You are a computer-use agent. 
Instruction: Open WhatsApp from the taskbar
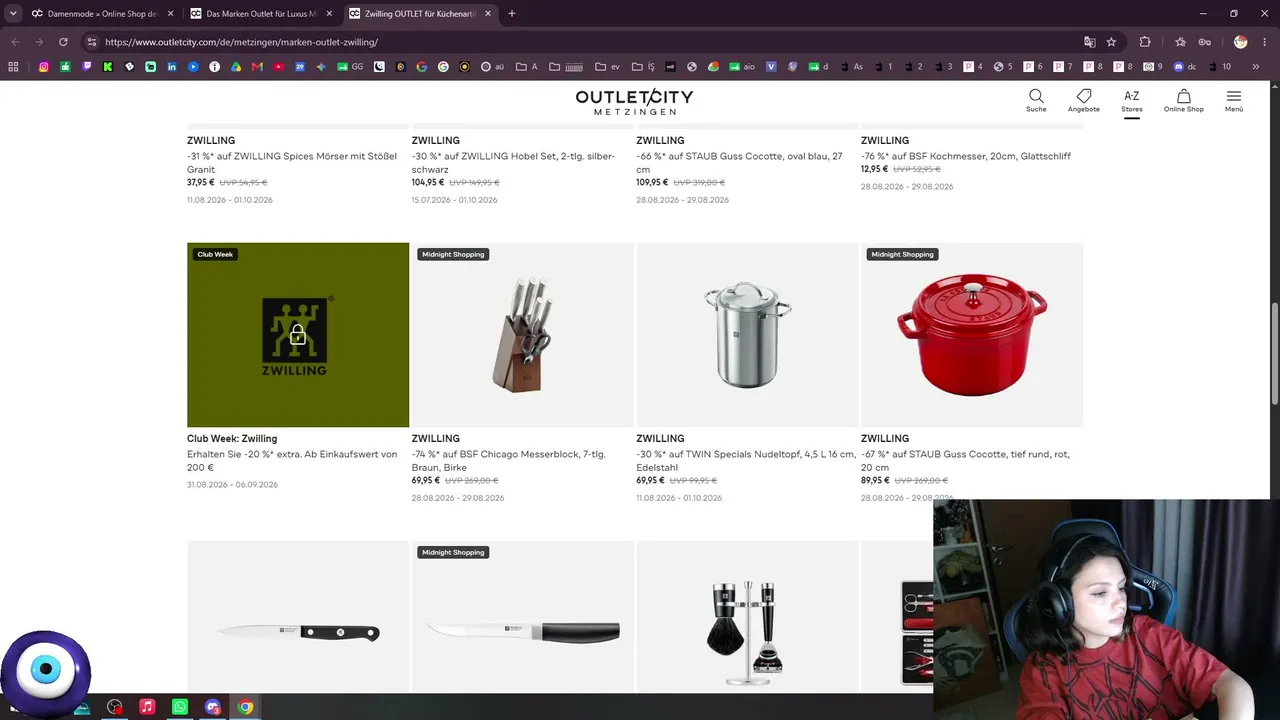coord(180,707)
